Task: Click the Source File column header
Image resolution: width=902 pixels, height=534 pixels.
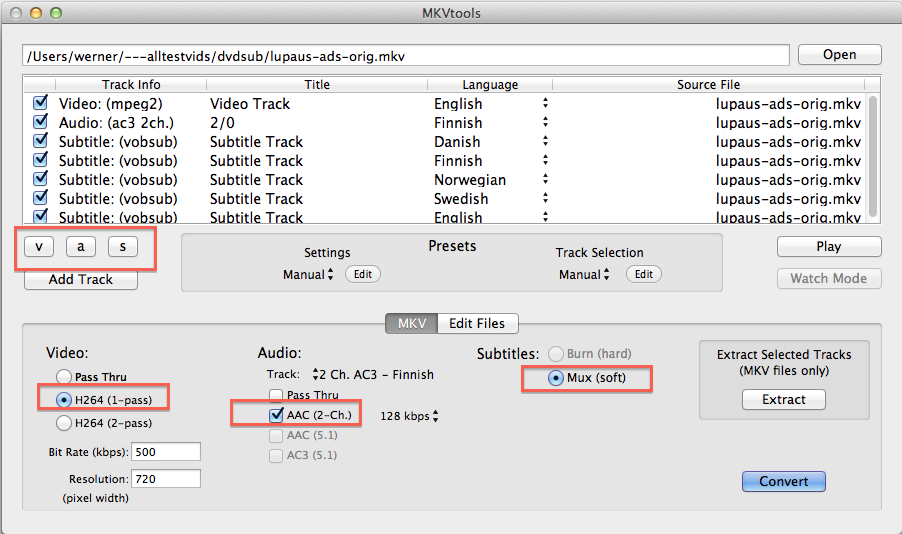Action: (x=709, y=85)
